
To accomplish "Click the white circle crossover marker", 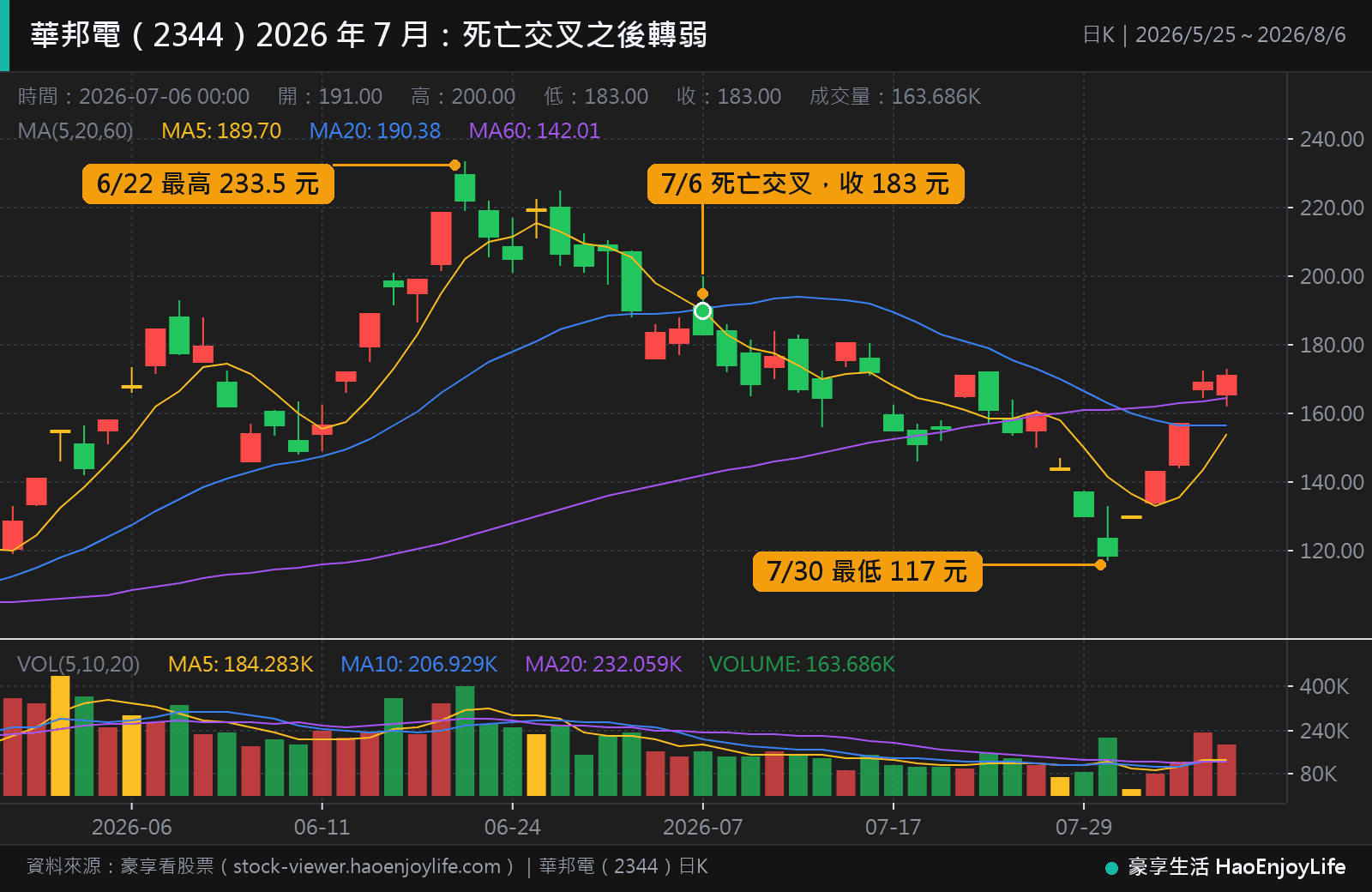I will pyautogui.click(x=702, y=310).
